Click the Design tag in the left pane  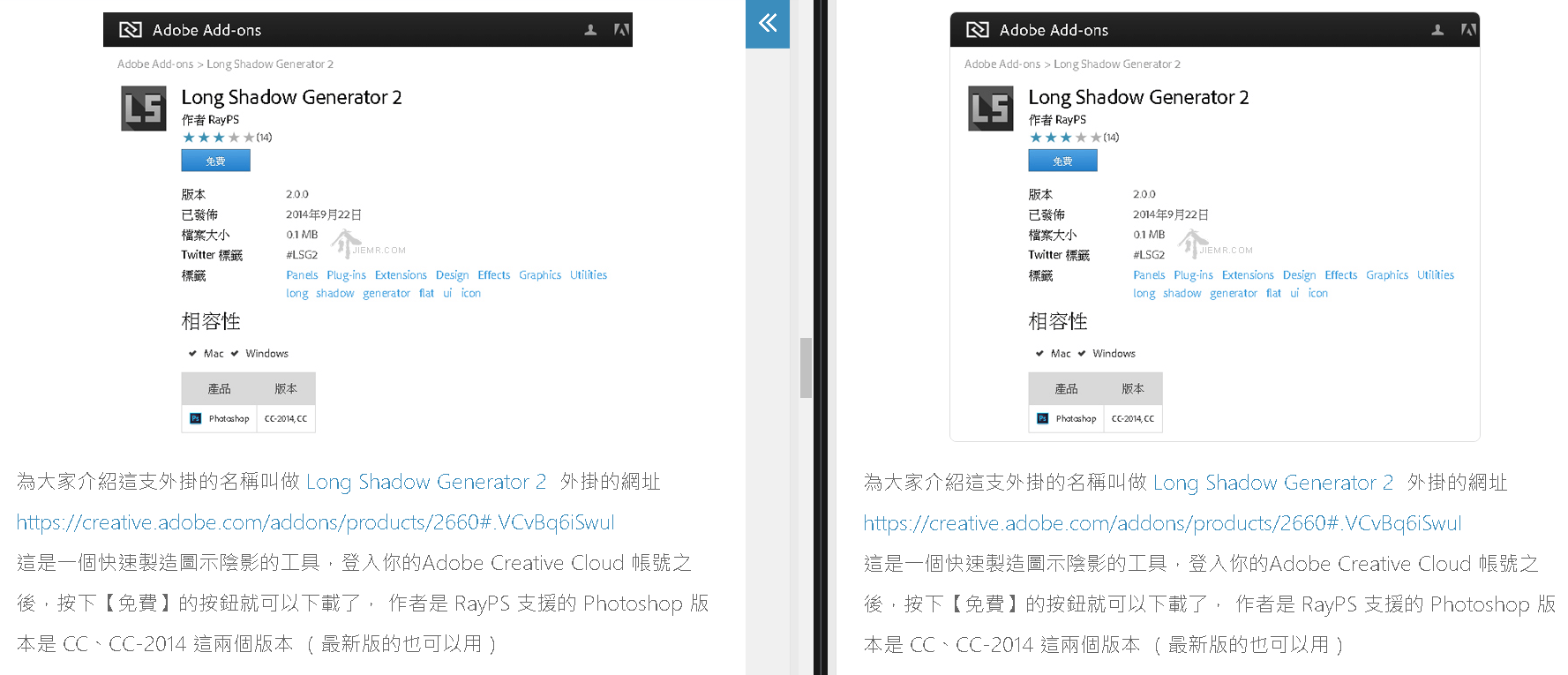[x=452, y=275]
